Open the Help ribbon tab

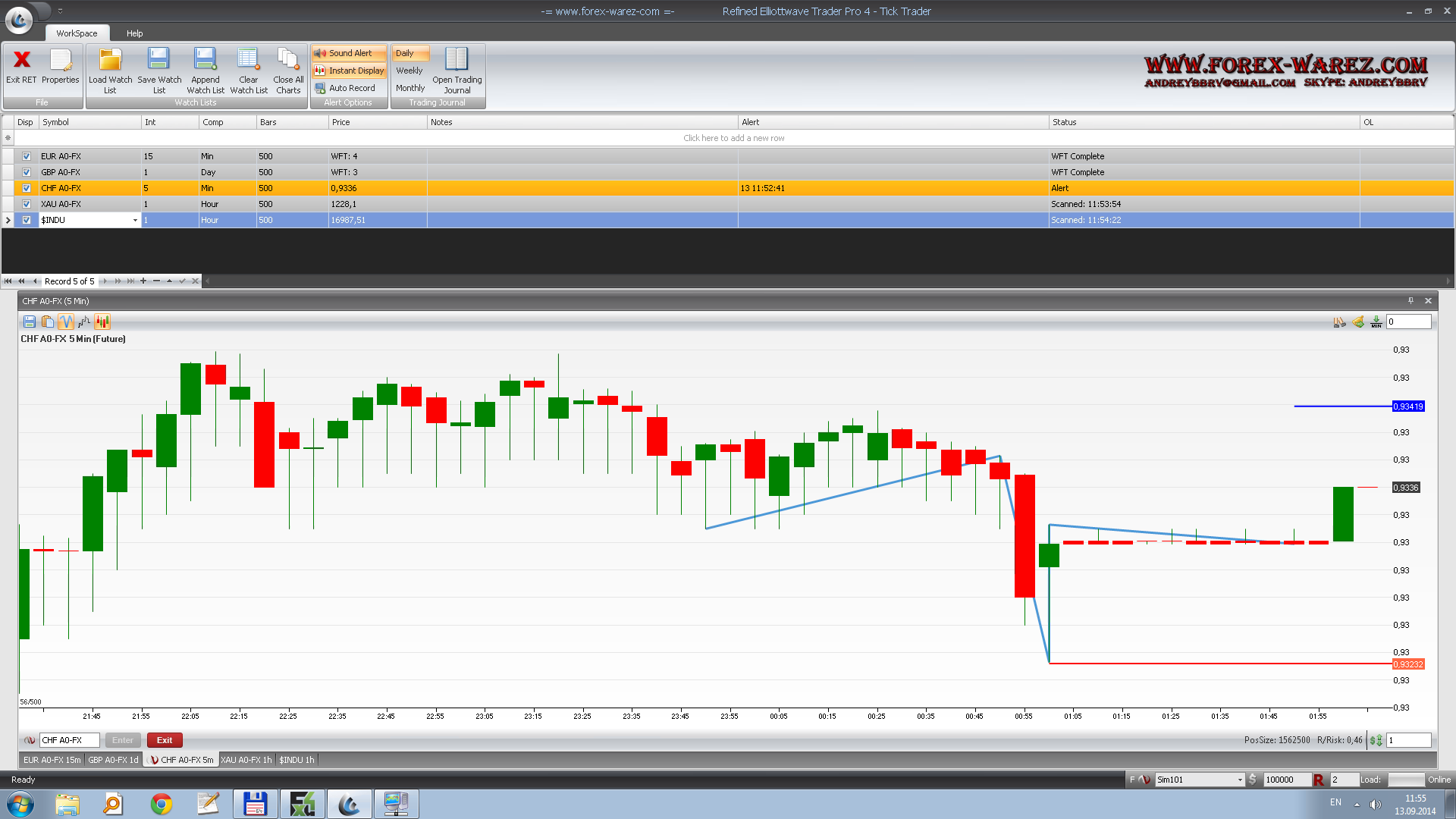[x=134, y=33]
